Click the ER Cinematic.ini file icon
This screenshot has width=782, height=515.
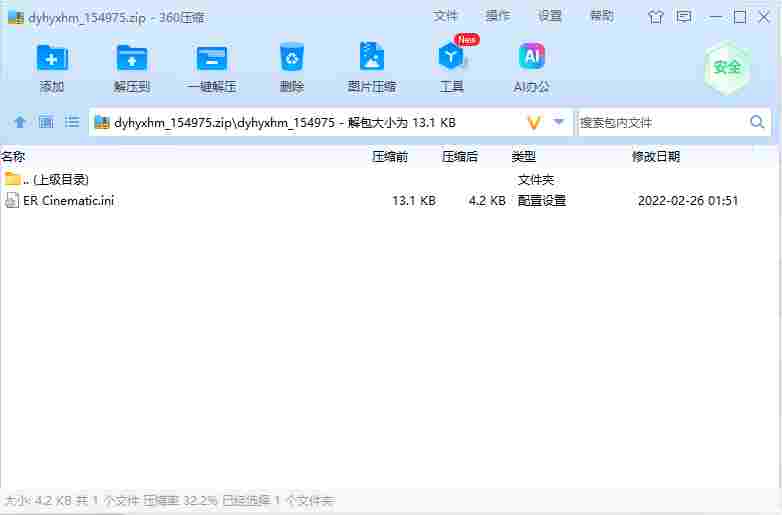12,200
